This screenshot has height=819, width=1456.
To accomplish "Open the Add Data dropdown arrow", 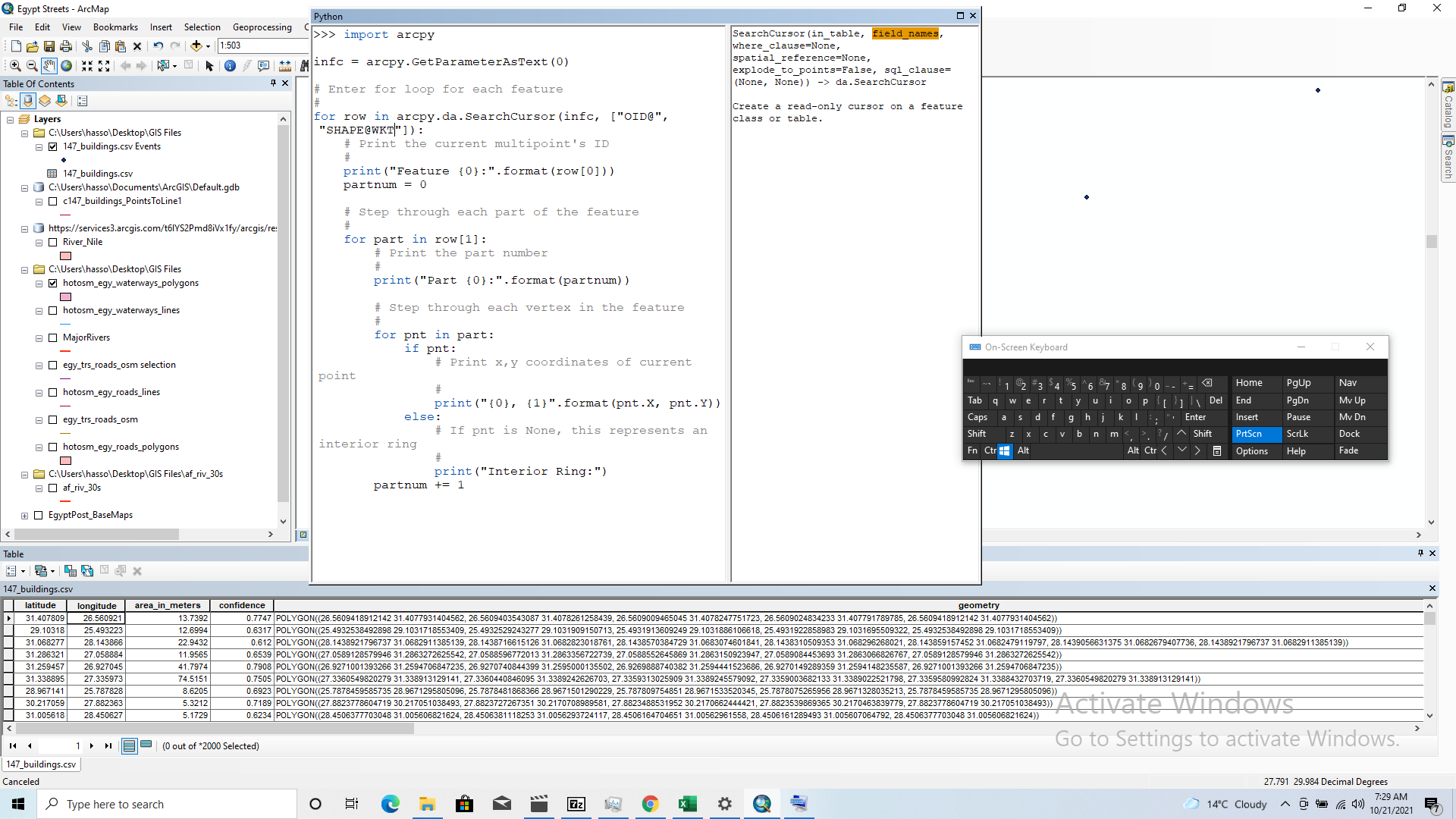I will pos(207,45).
